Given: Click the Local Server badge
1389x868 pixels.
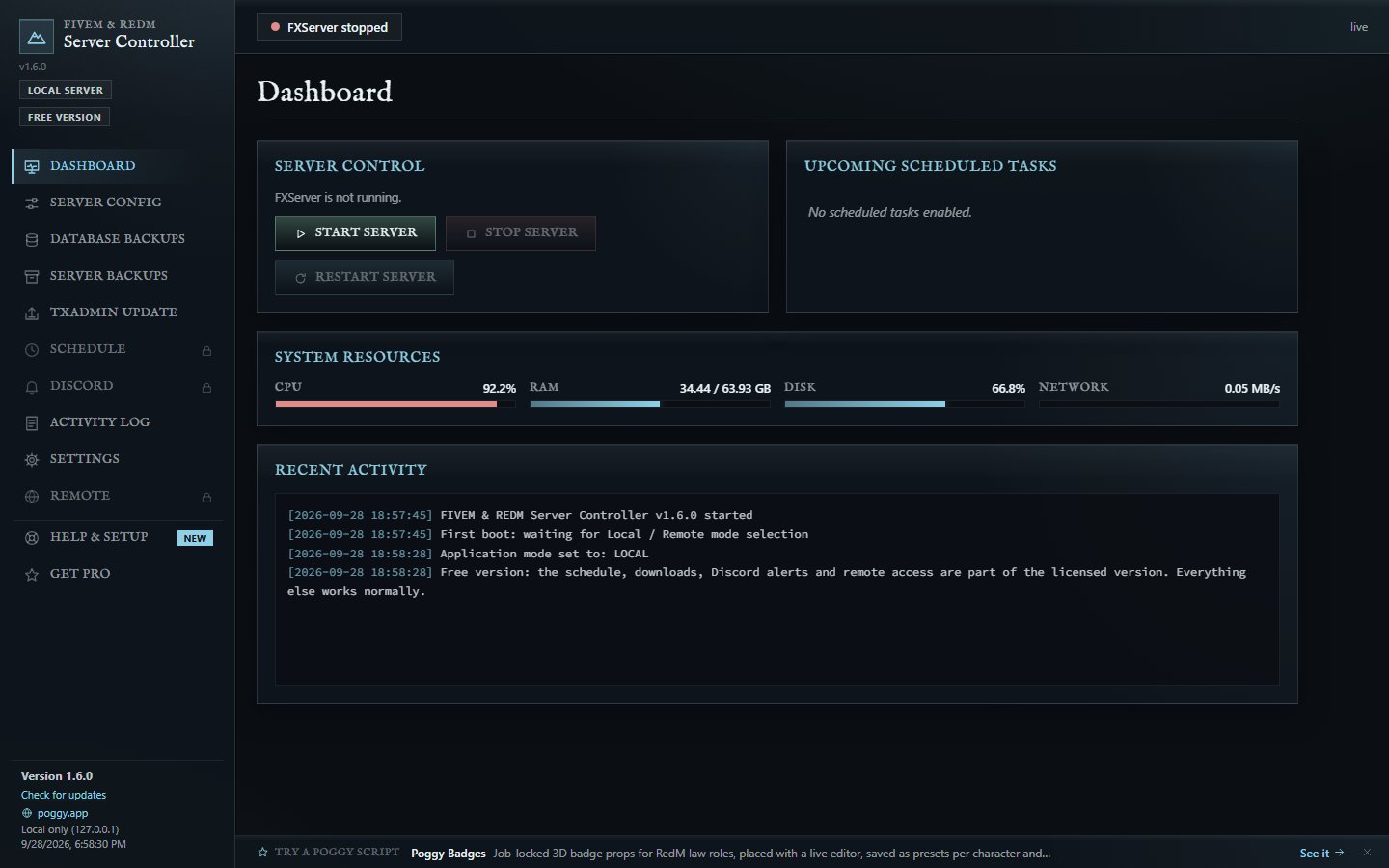Looking at the screenshot, I should [66, 90].
